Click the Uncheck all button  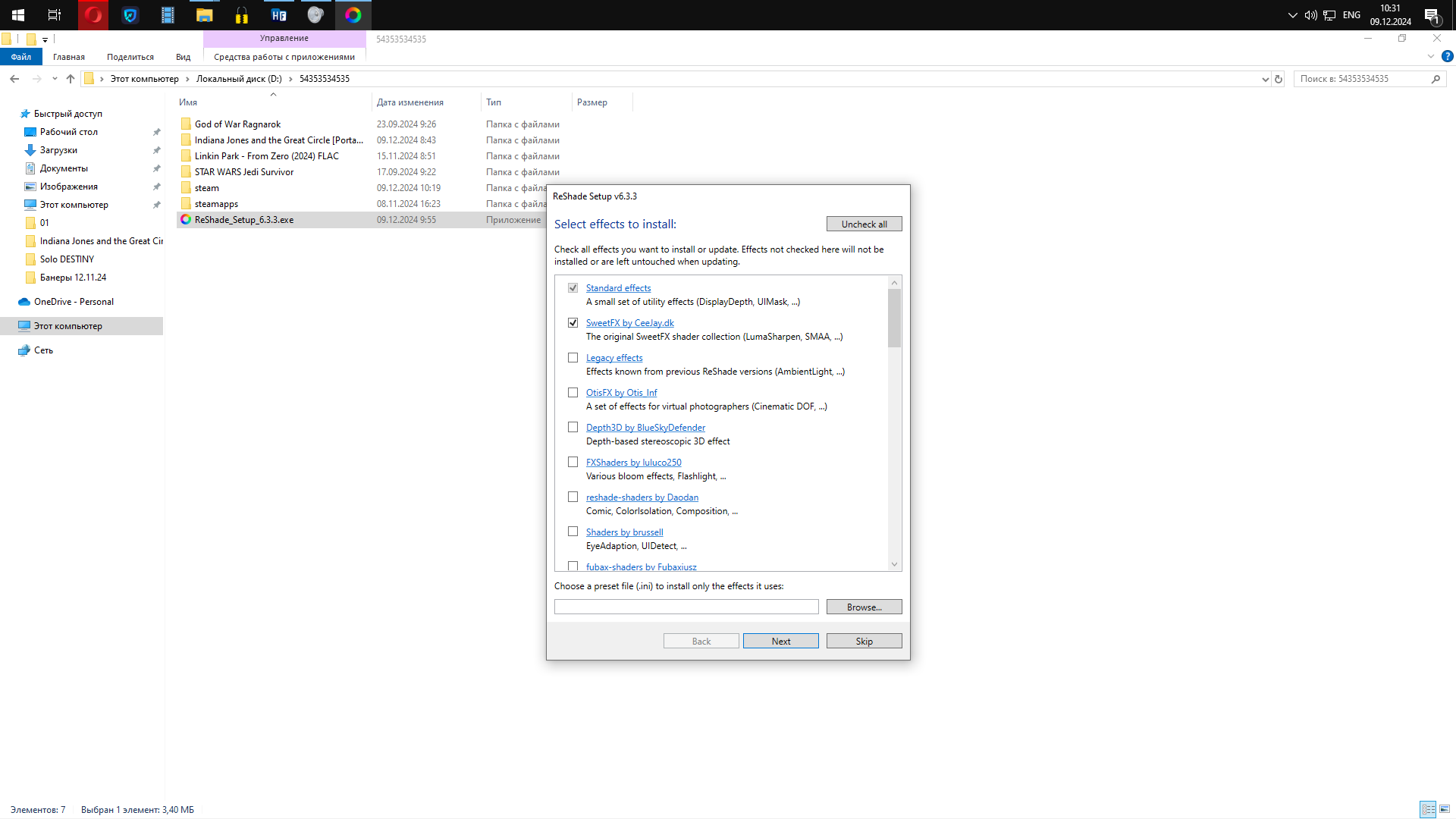pos(864,224)
